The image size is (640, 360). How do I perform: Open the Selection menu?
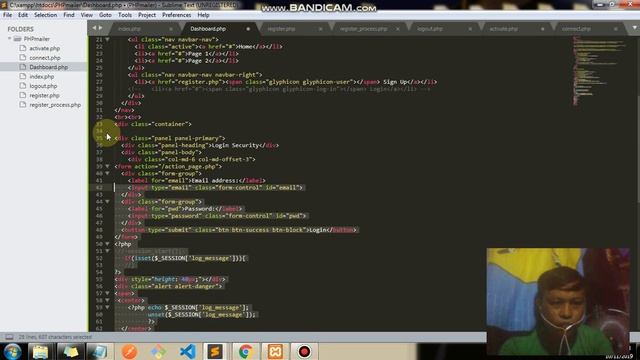coord(45,15)
